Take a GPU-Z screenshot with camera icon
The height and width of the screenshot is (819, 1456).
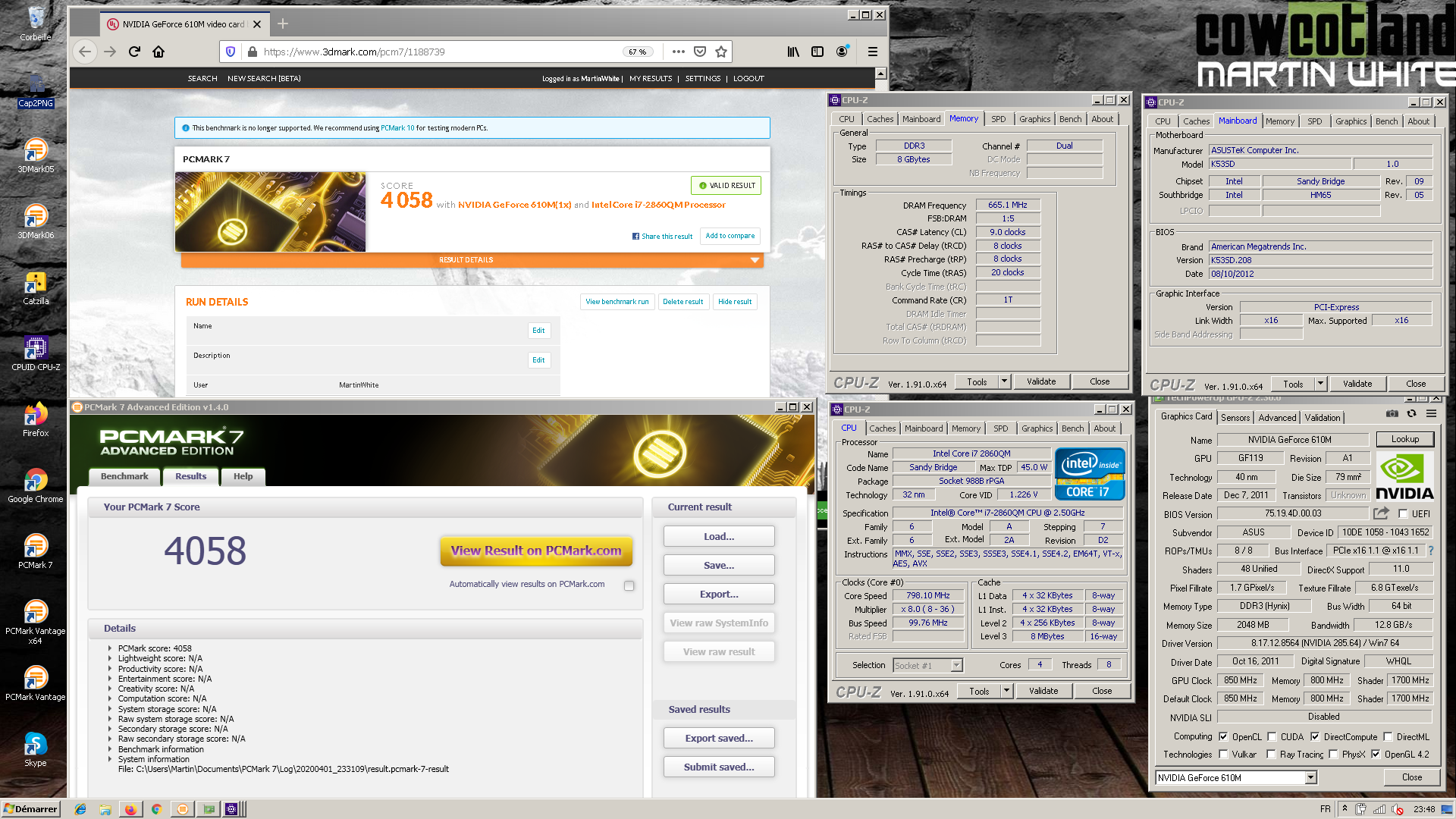coord(1392,414)
